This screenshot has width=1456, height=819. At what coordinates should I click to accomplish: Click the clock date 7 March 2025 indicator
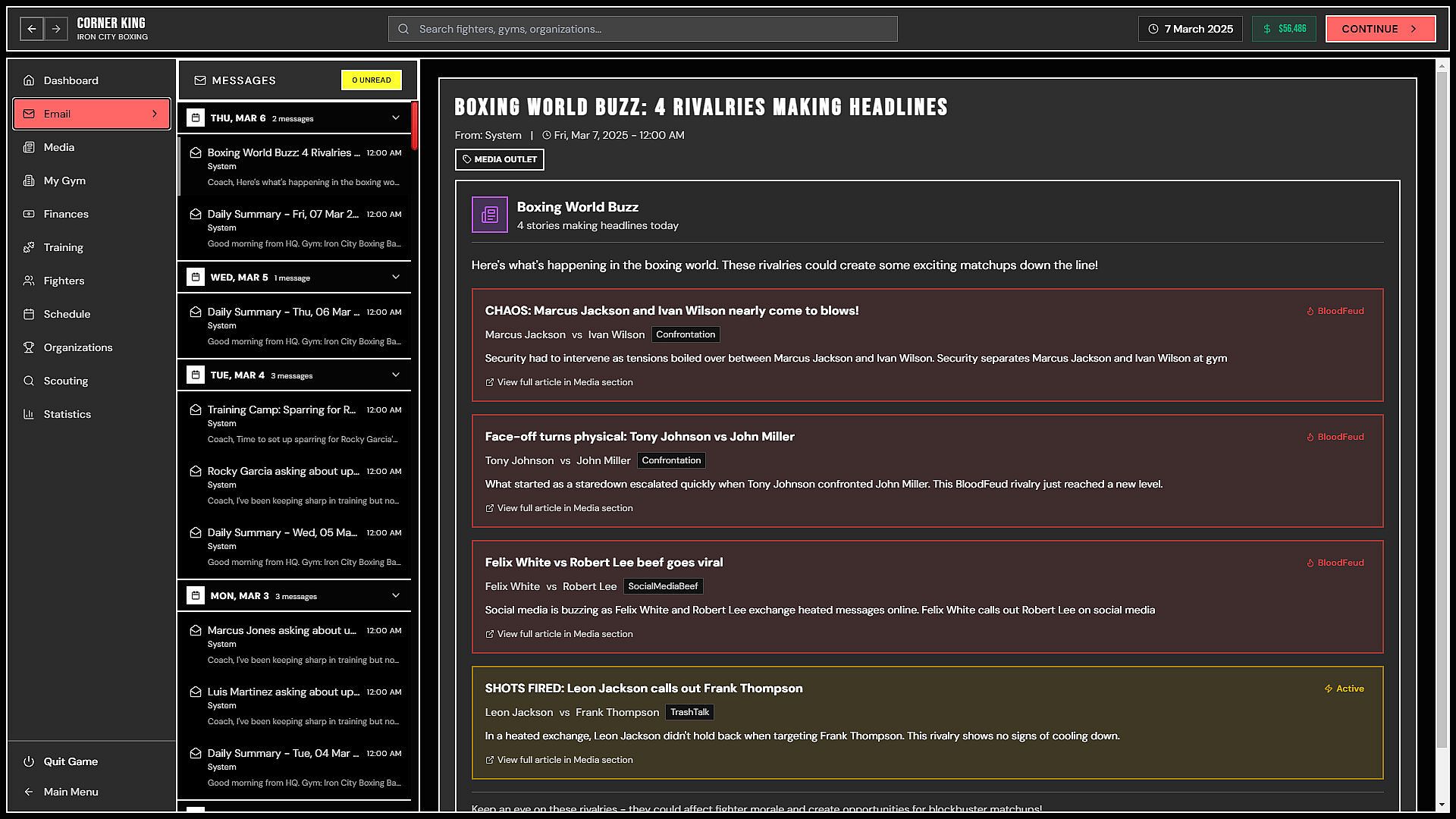point(1190,29)
